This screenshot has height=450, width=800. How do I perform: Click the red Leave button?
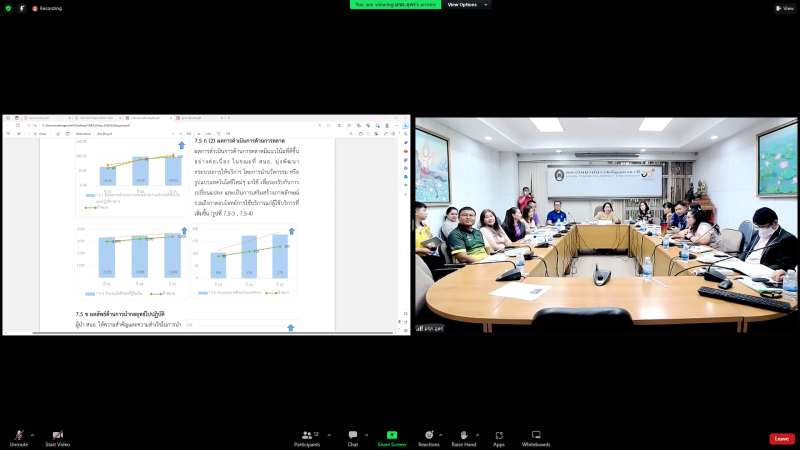click(781, 438)
